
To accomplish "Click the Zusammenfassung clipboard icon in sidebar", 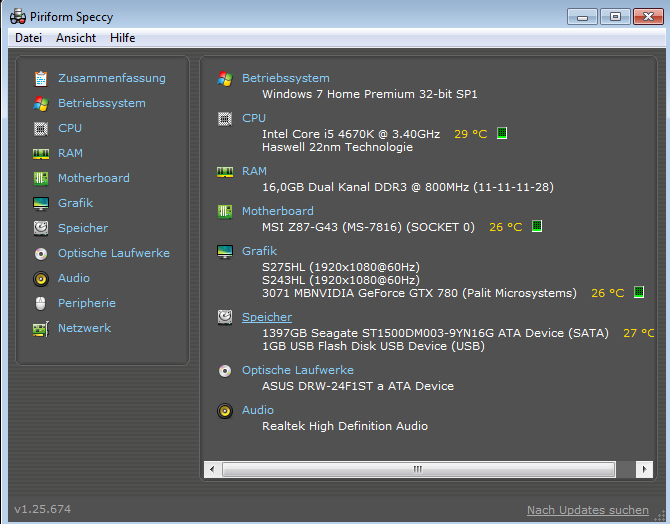I will point(41,79).
